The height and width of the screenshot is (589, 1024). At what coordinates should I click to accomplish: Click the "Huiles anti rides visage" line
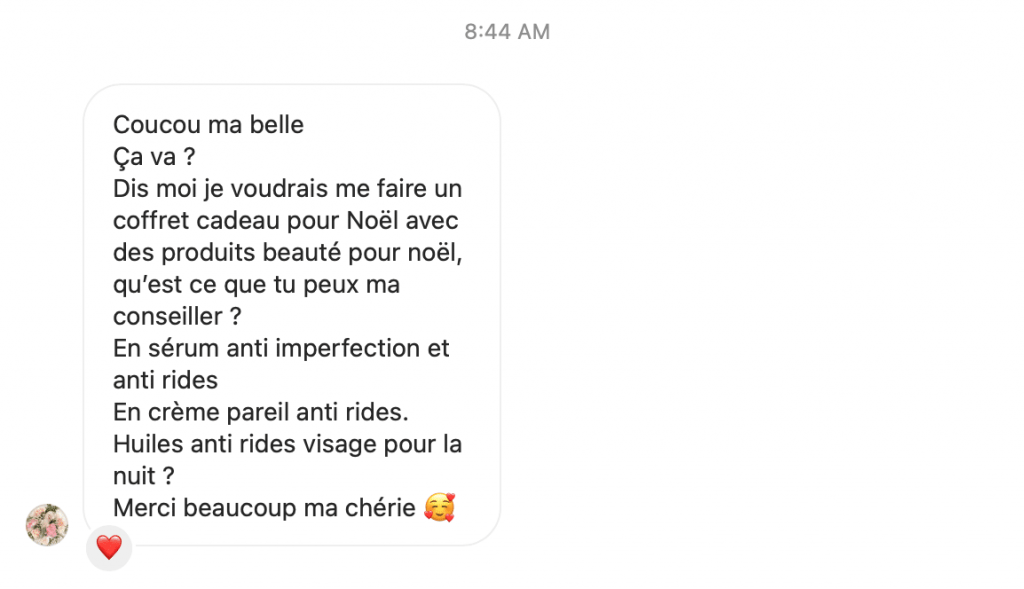pos(287,444)
